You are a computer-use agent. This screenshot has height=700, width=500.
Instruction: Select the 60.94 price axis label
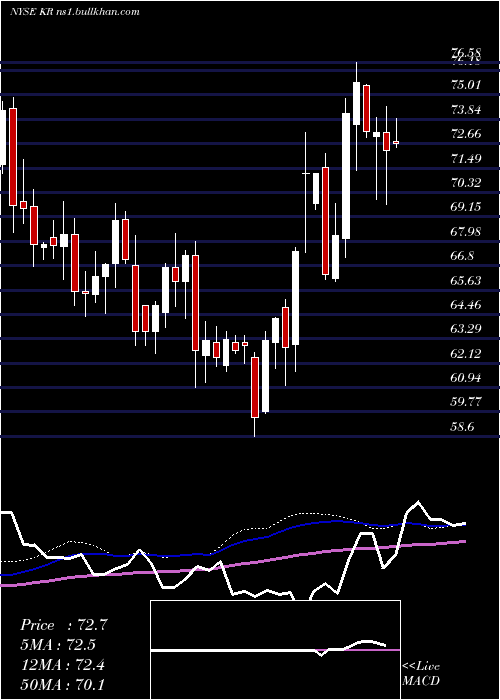coord(466,378)
